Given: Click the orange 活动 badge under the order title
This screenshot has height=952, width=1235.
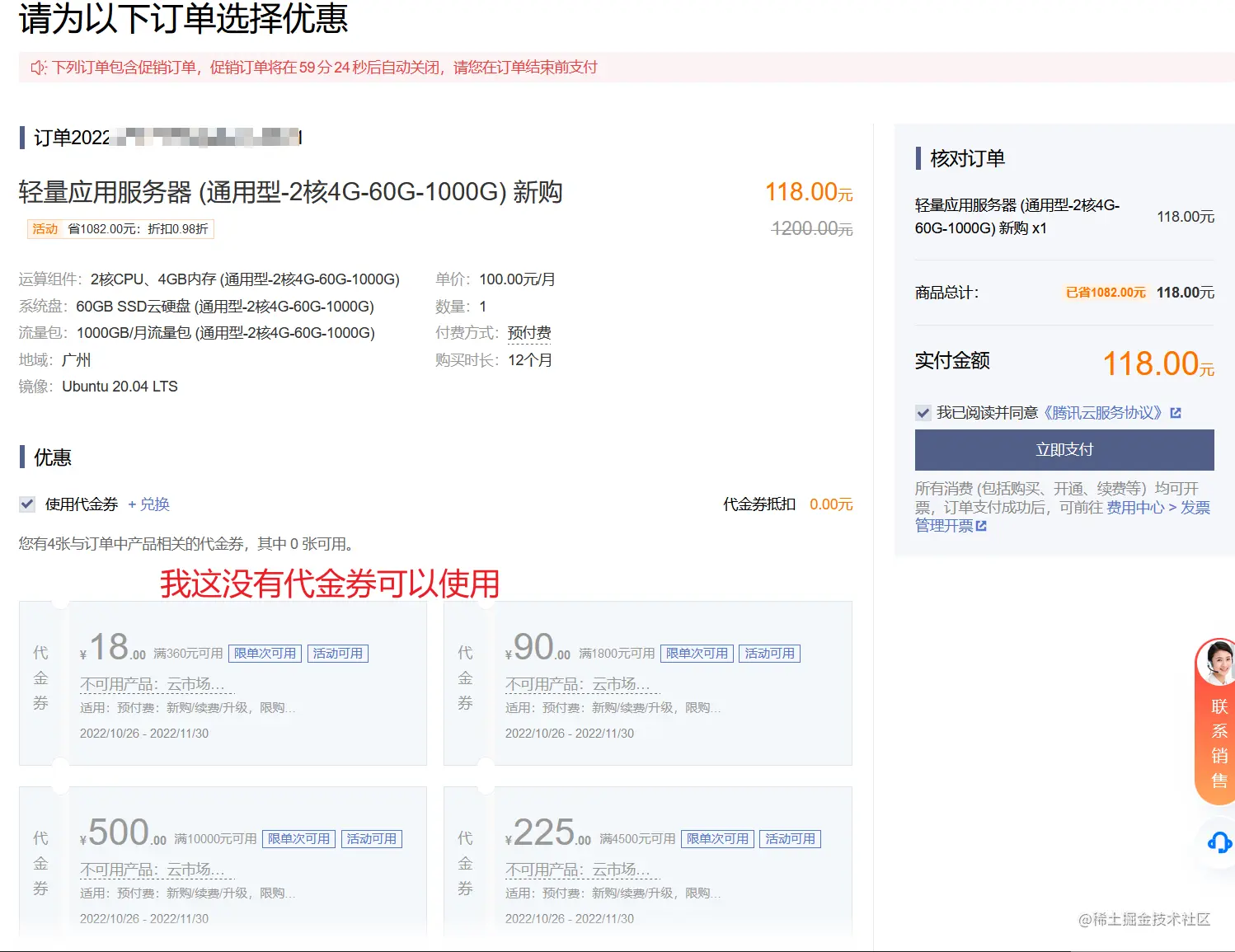Looking at the screenshot, I should click(45, 228).
